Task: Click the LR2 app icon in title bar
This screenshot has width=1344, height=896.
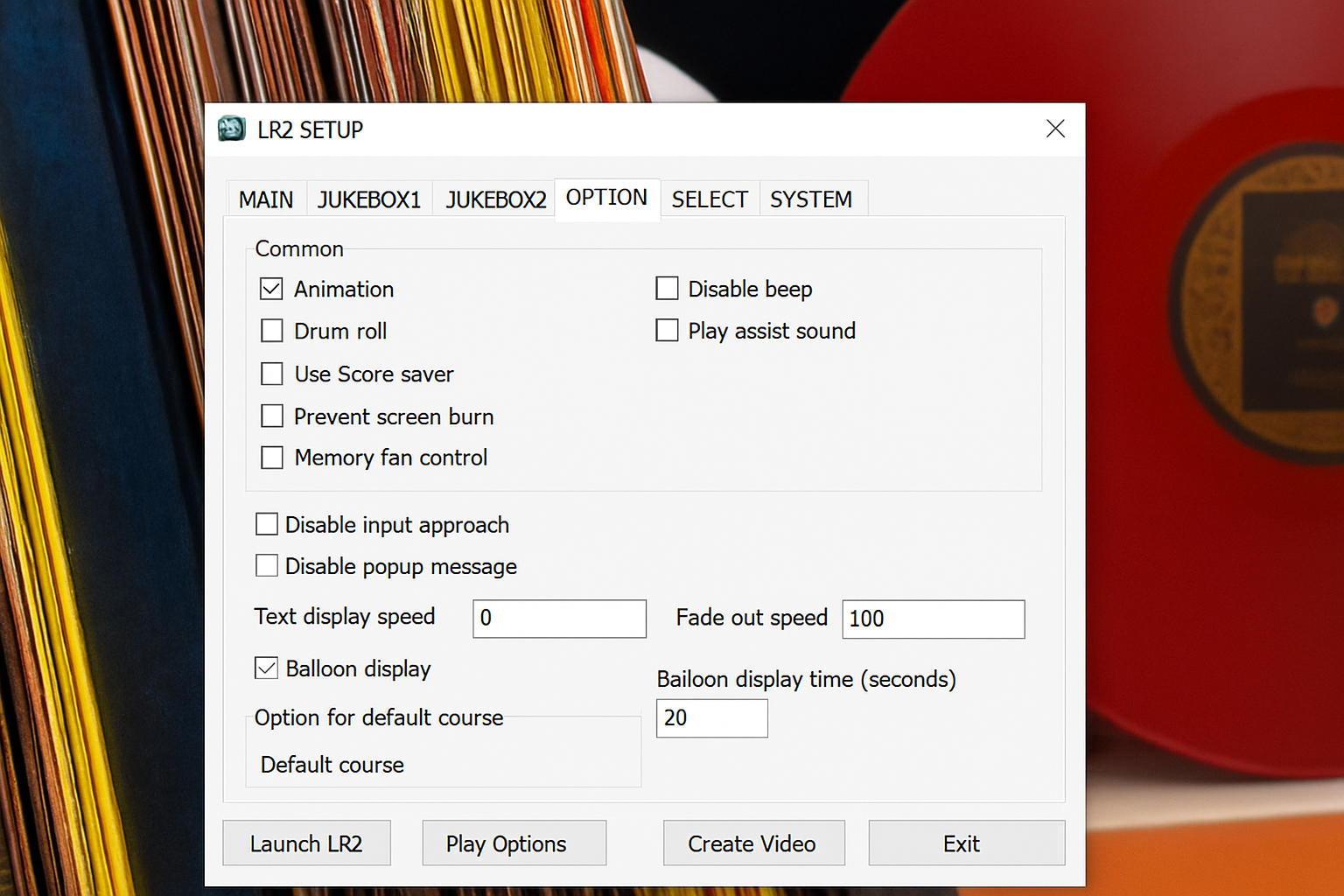Action: pos(232,129)
